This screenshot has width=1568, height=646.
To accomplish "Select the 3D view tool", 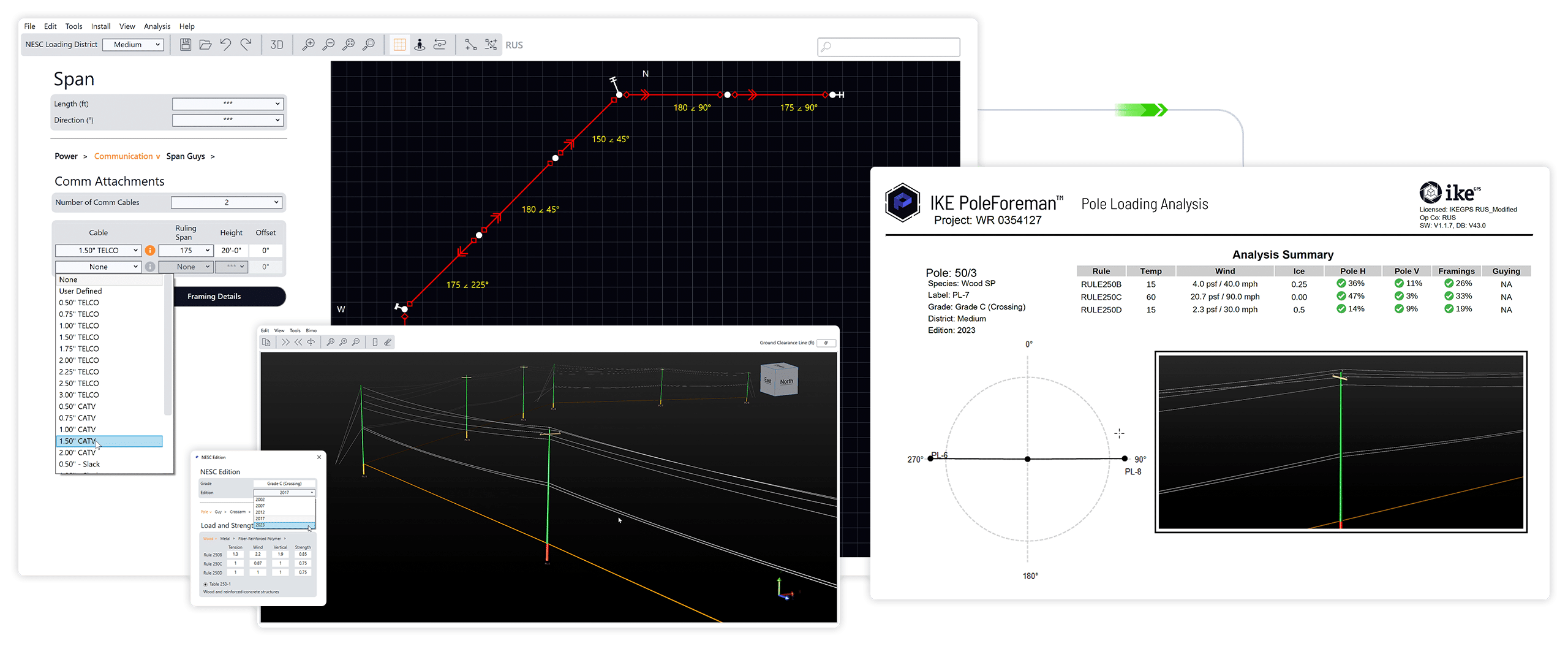I will point(277,45).
